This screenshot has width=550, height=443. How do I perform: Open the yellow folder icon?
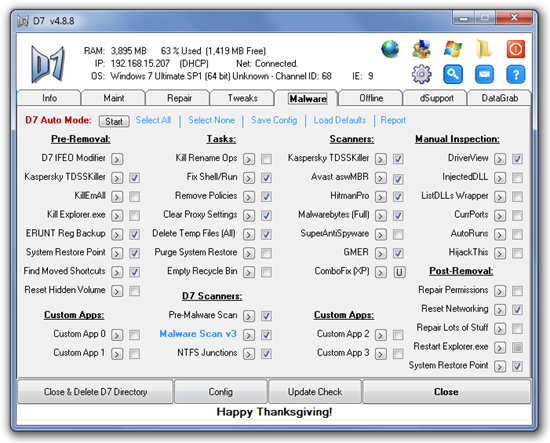click(483, 49)
